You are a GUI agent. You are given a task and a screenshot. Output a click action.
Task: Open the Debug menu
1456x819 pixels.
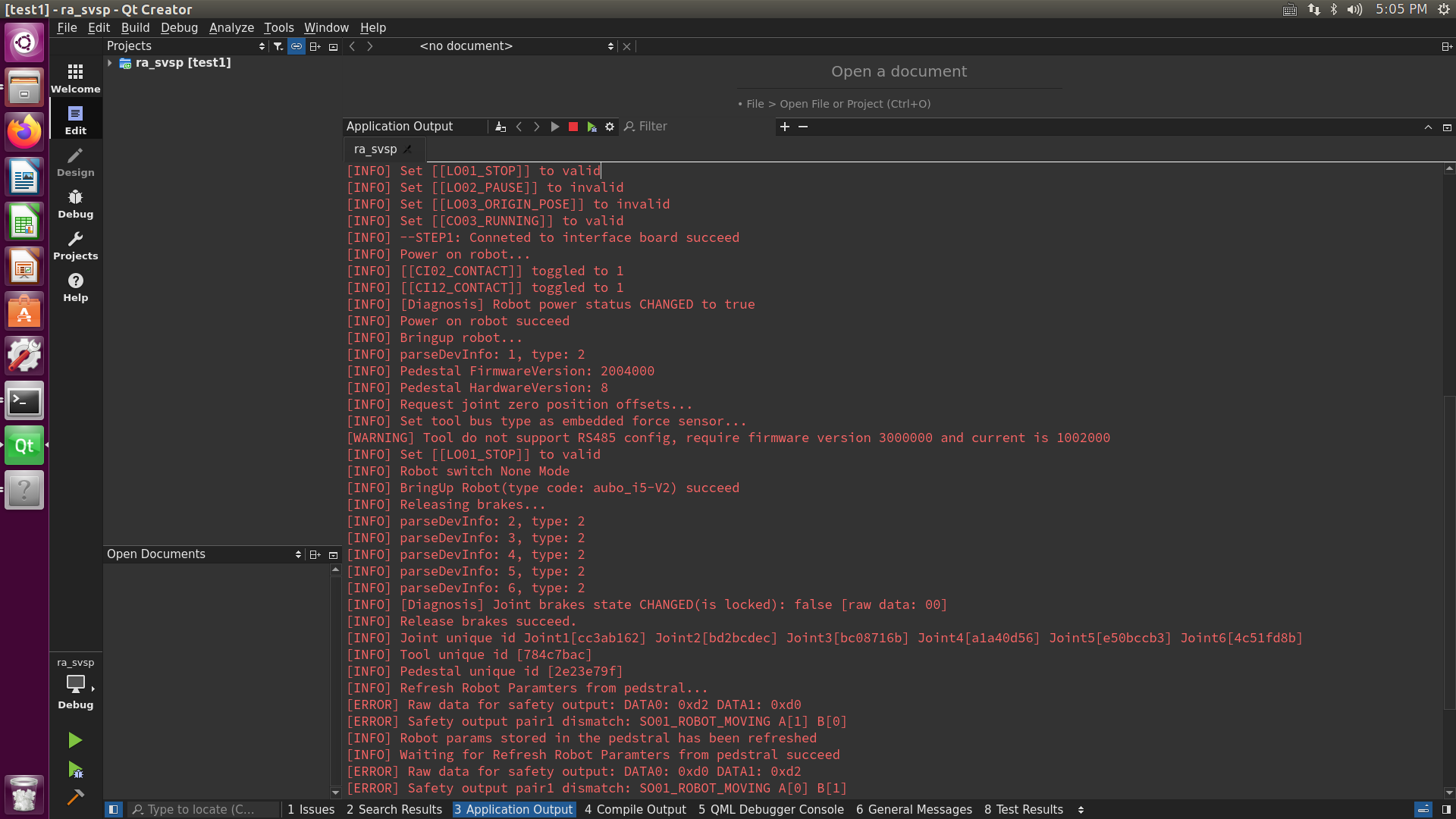click(x=179, y=27)
